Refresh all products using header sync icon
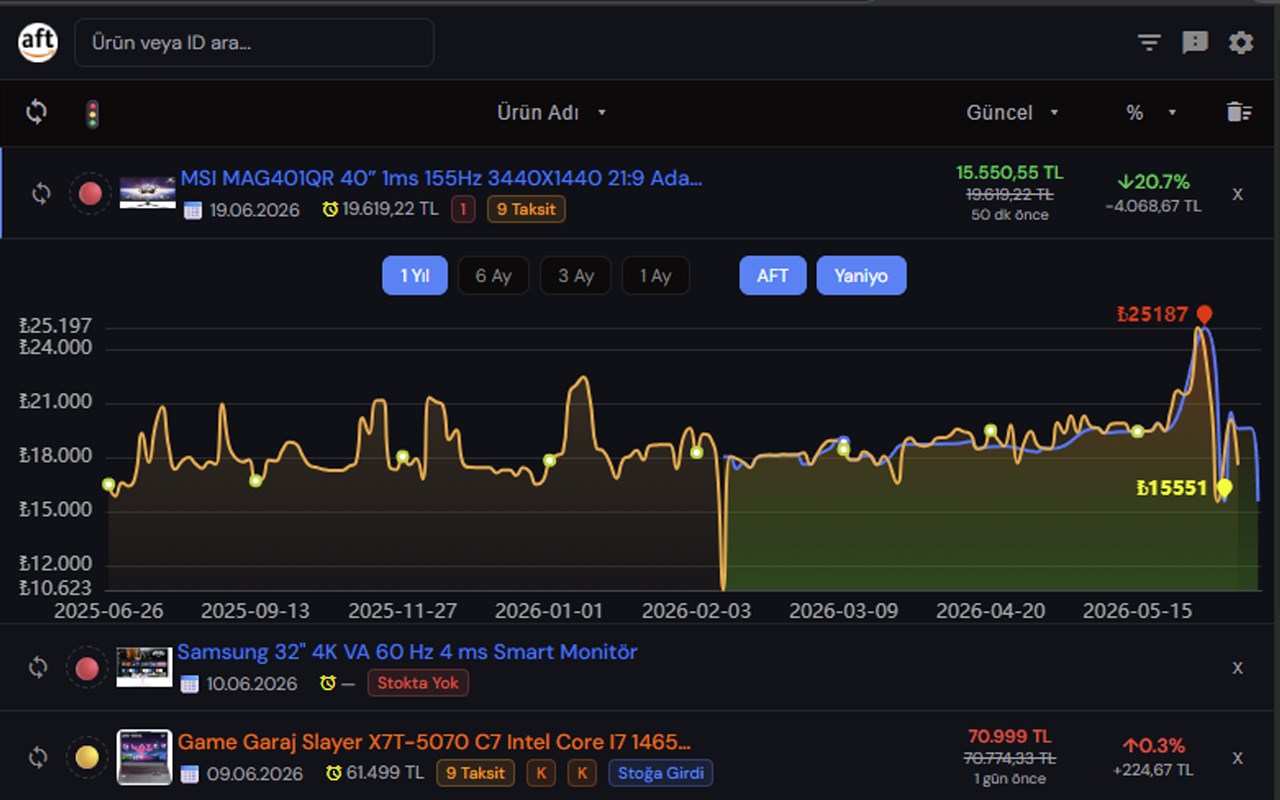This screenshot has width=1280, height=800. (36, 112)
